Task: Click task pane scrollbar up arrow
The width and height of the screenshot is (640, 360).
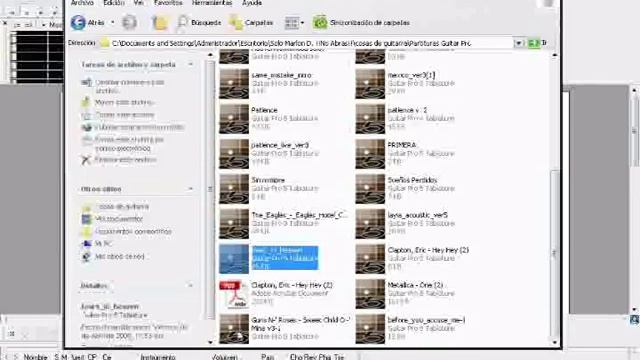Action: (x=210, y=55)
